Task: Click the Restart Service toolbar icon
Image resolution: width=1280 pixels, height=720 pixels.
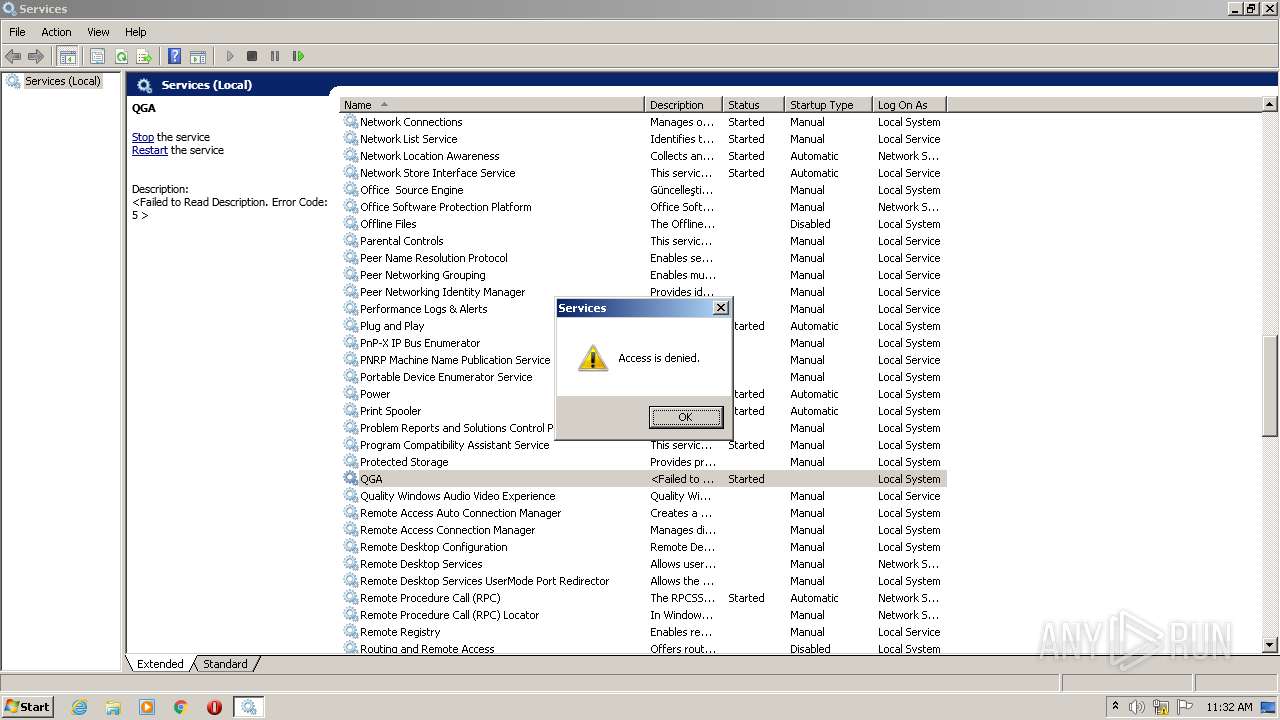Action: tap(298, 57)
